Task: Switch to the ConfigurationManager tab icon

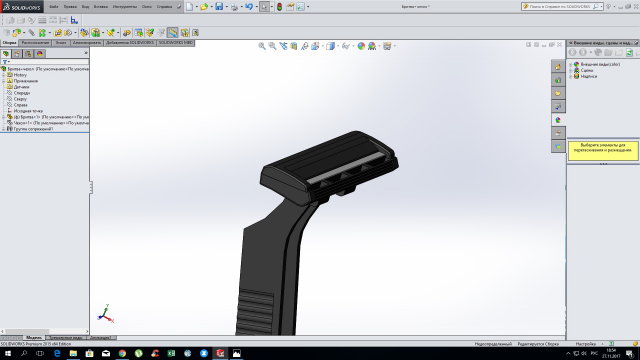Action: (28, 54)
